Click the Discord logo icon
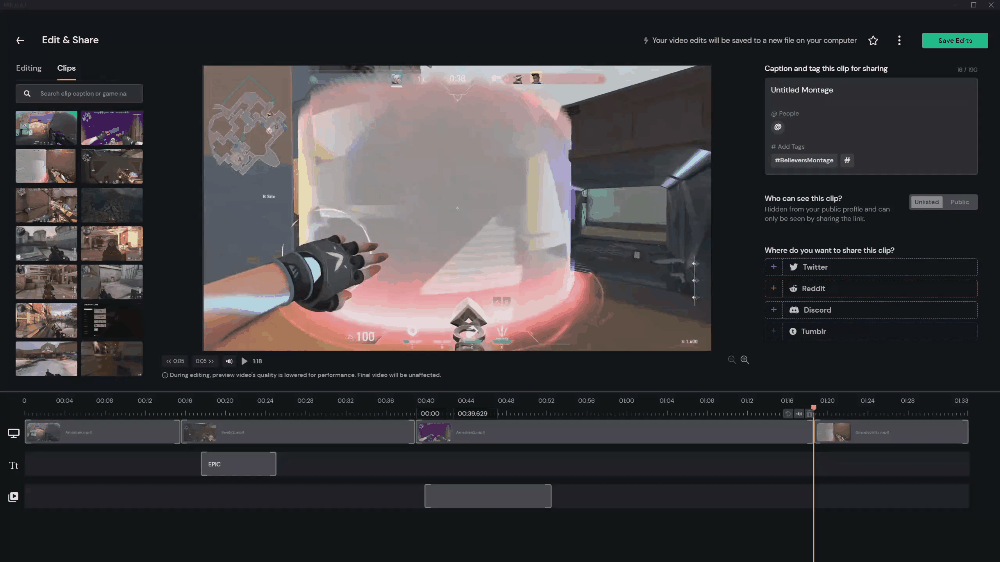 tap(794, 310)
